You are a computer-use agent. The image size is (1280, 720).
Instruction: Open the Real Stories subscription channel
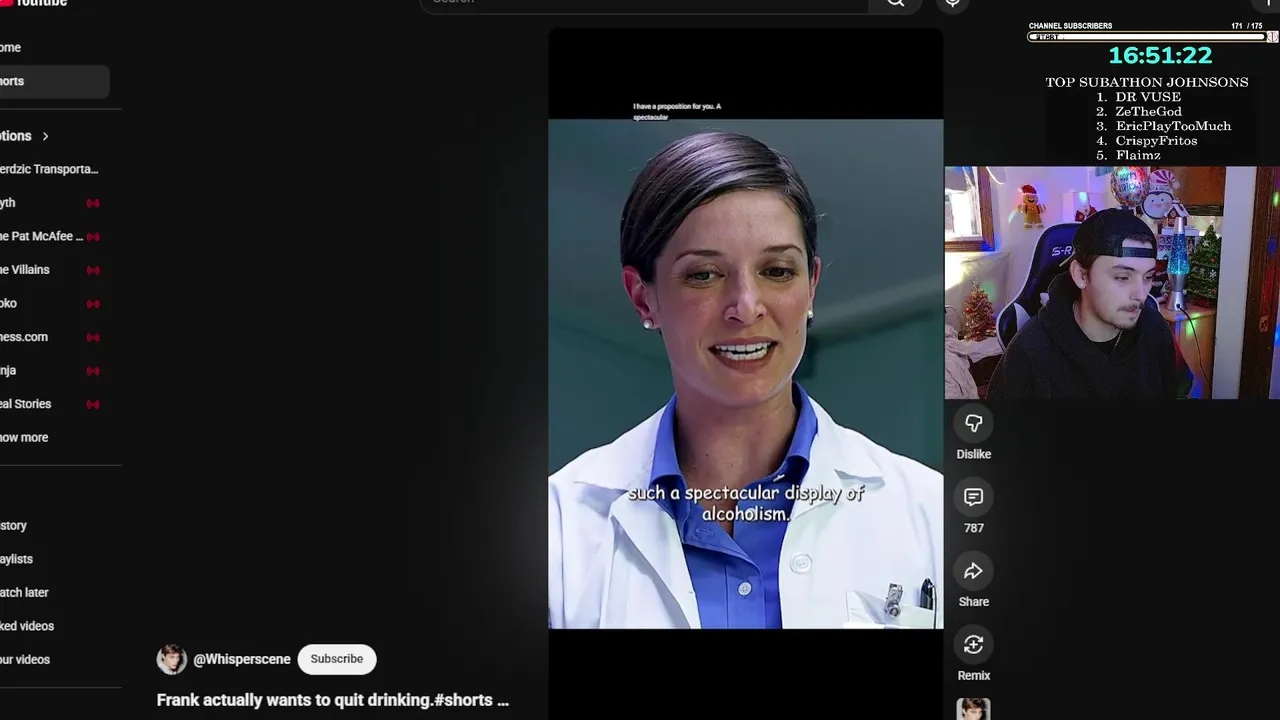[26, 404]
